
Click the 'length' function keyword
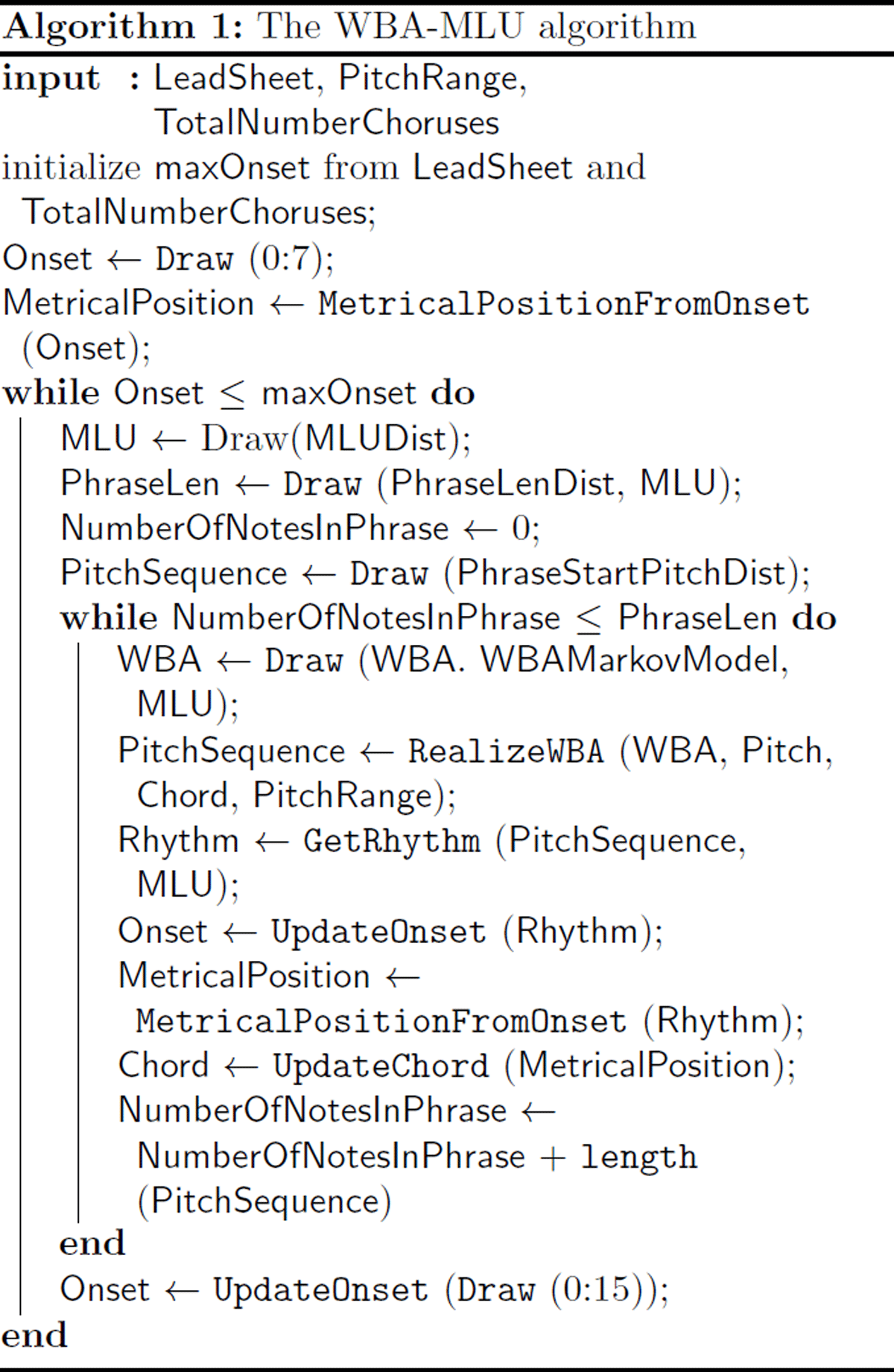(638, 1157)
